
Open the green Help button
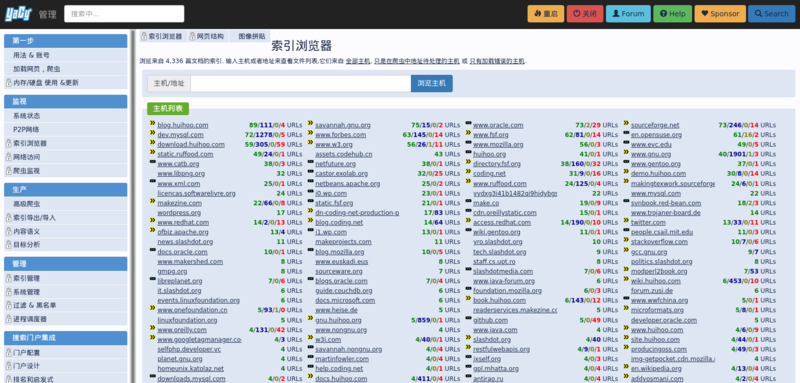click(x=672, y=14)
